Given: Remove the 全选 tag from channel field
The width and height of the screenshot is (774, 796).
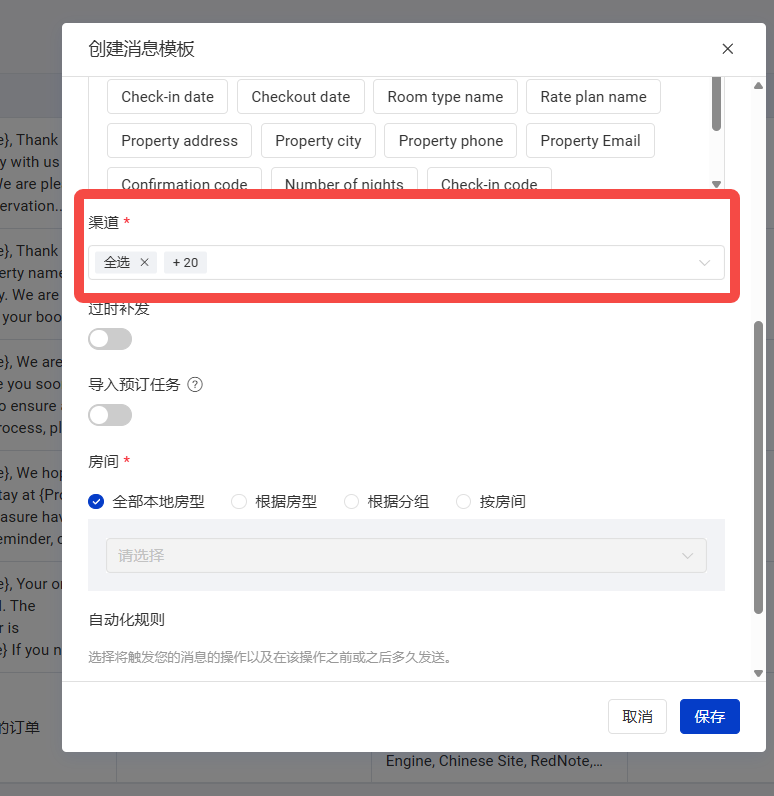Looking at the screenshot, I should coord(145,262).
